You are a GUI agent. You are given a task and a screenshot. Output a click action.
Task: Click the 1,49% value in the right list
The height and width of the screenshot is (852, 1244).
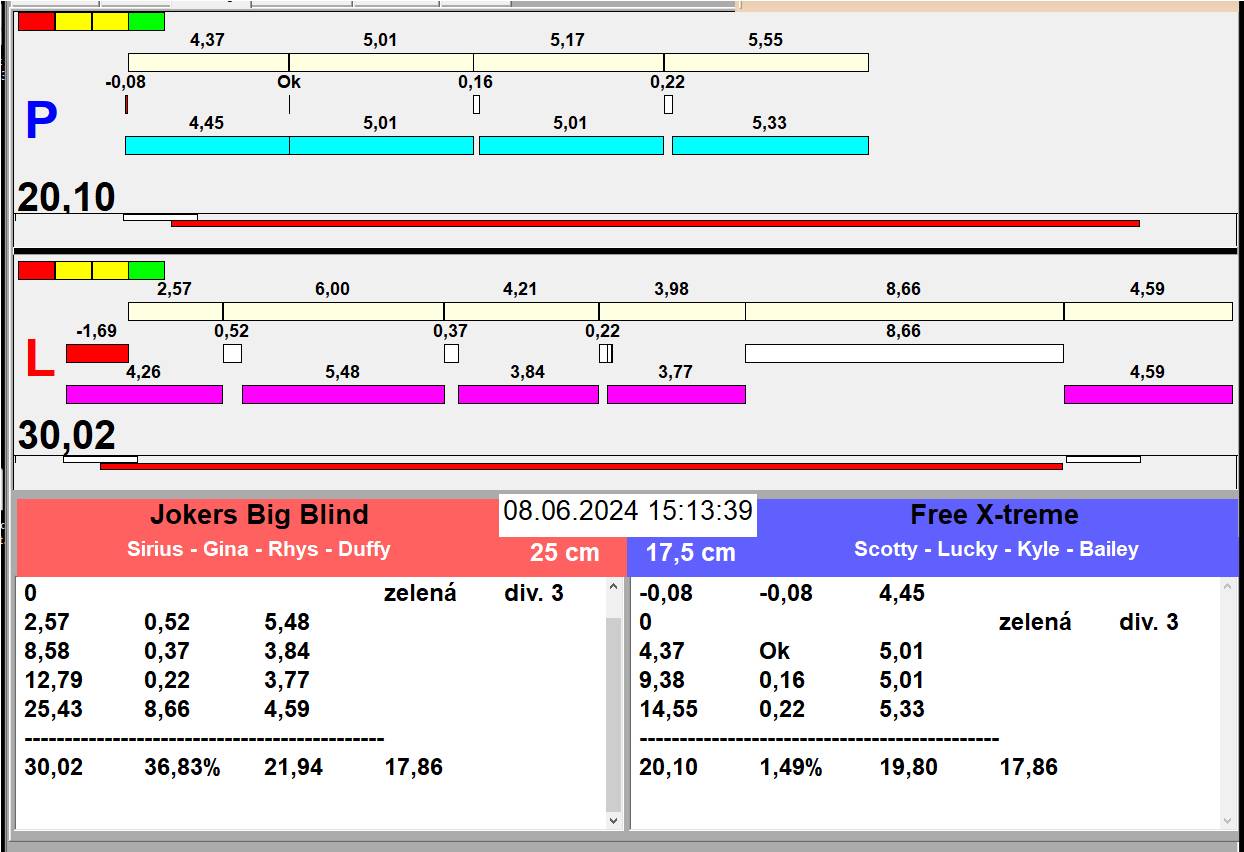click(790, 767)
